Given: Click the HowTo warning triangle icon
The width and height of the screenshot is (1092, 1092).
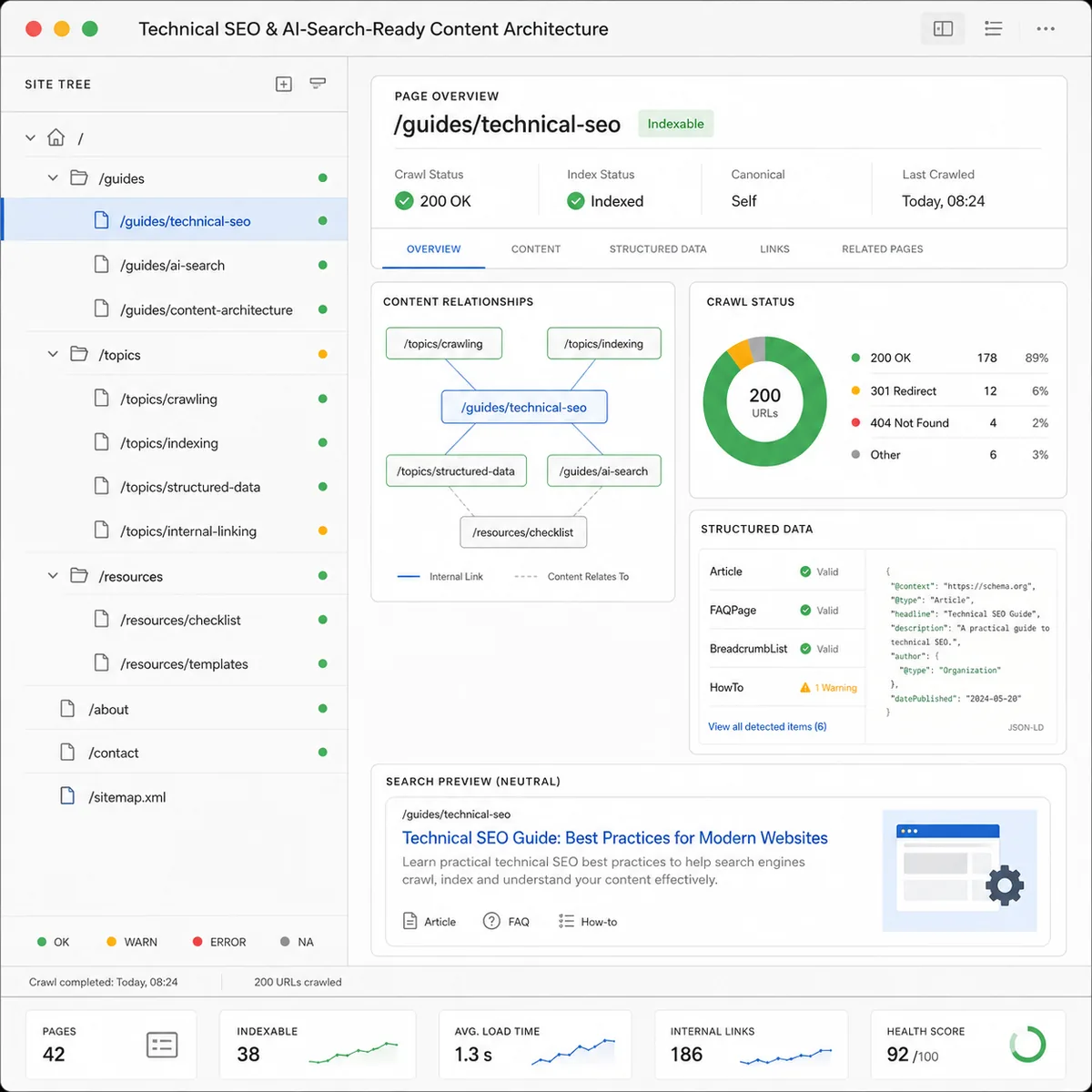Looking at the screenshot, I should 805,688.
